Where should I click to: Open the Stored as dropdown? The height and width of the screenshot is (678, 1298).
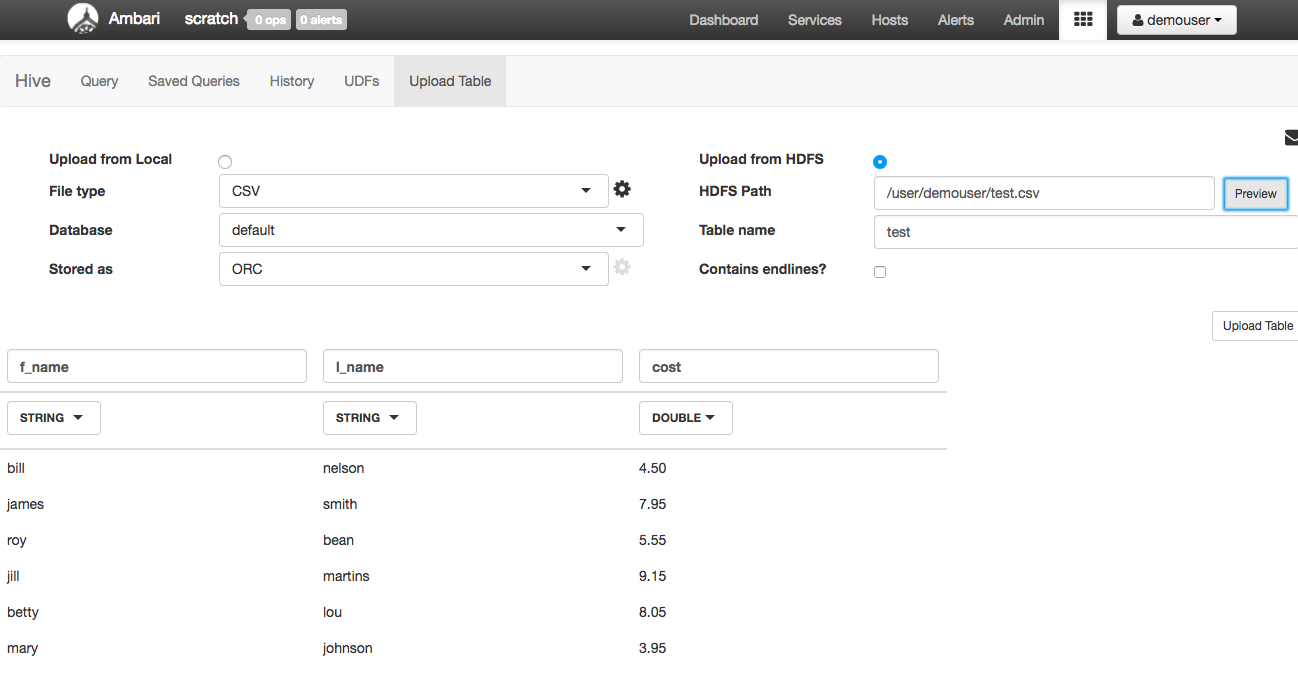pos(413,268)
